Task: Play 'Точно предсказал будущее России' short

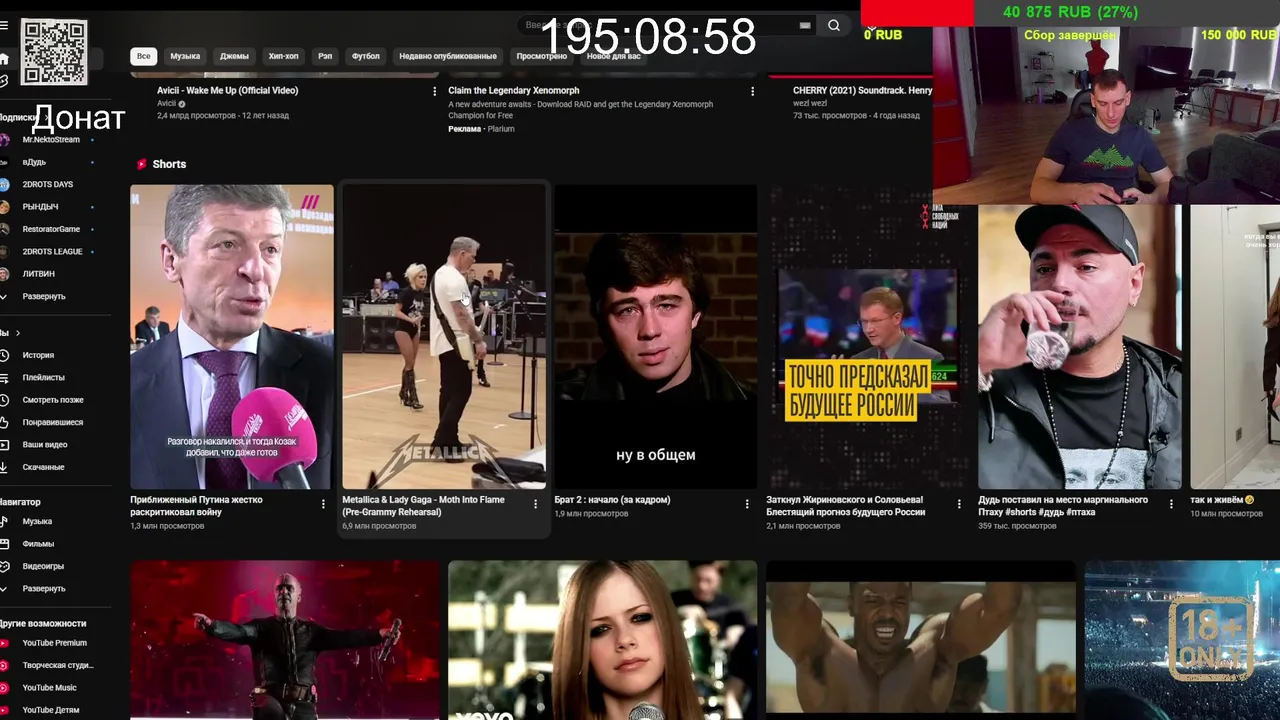Action: click(868, 336)
